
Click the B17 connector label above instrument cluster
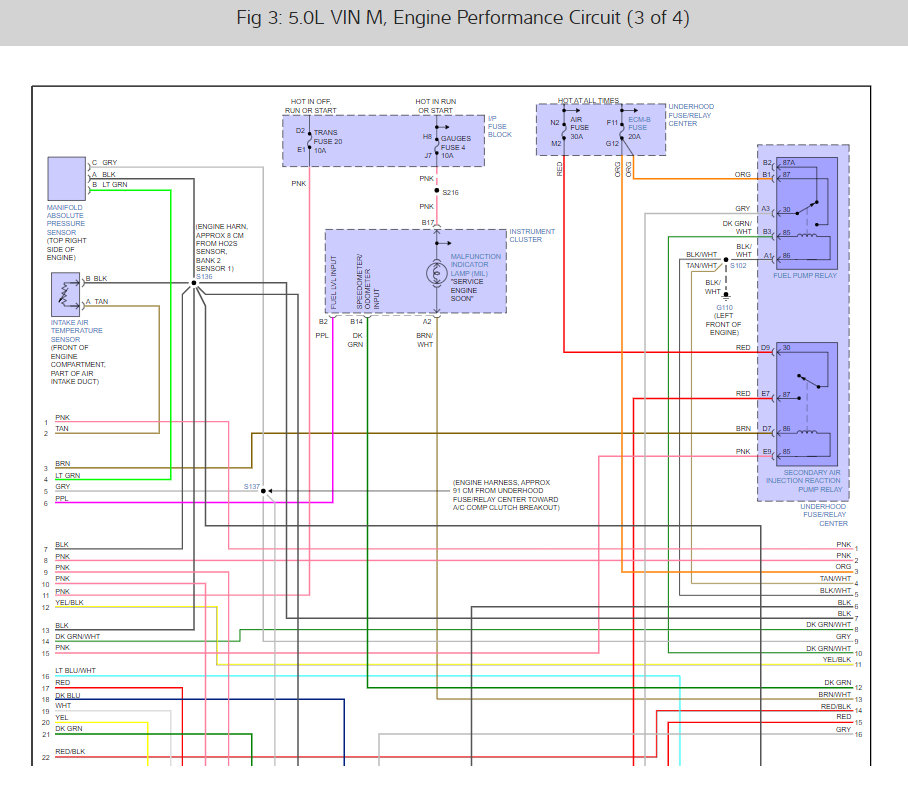427,222
